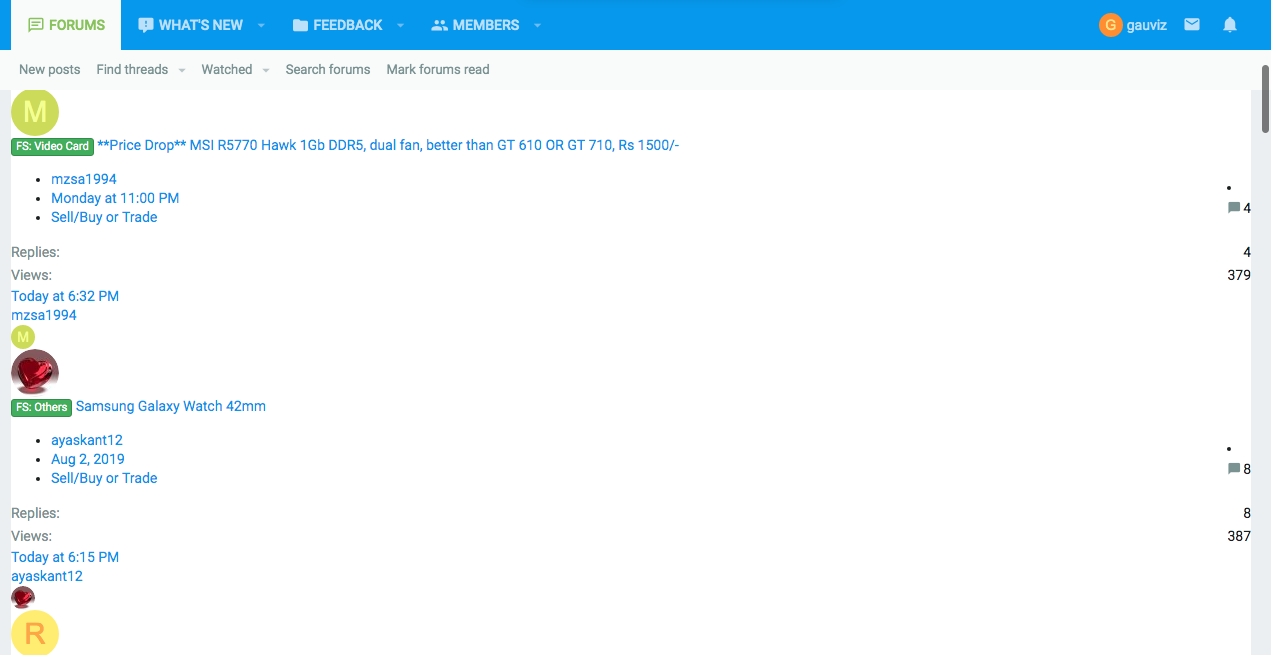Screen dimensions: 1271x655
Task: Open the alerts bell icon
Action: [1230, 25]
